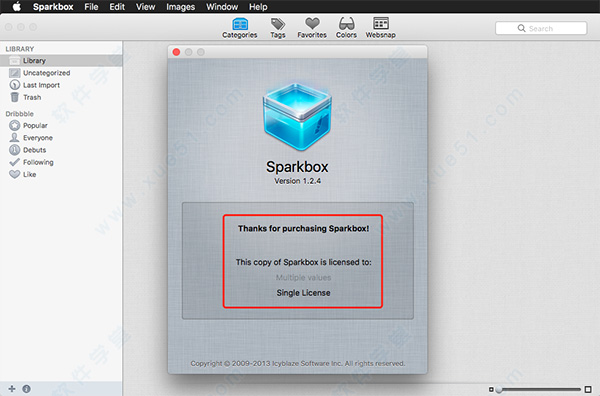Screen dimensions: 600x396
Task: Show Favorites via the heart toolbar icon
Action: pos(312,28)
